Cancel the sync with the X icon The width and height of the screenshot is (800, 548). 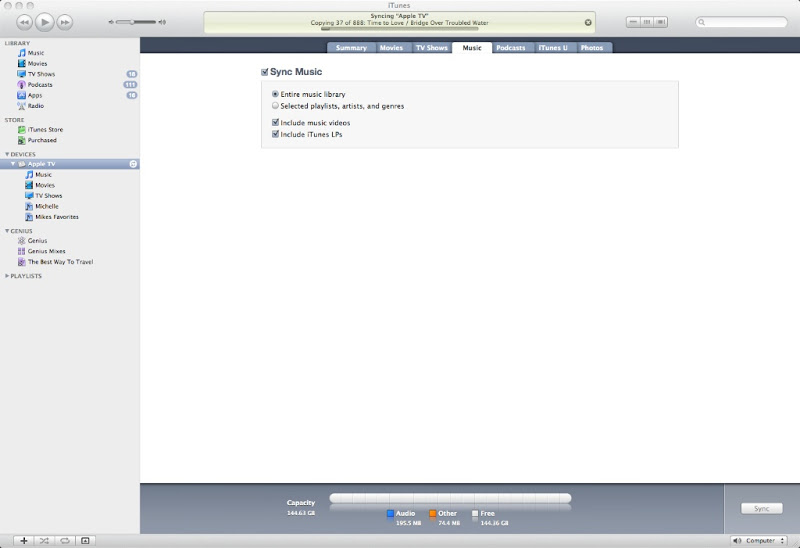click(588, 22)
